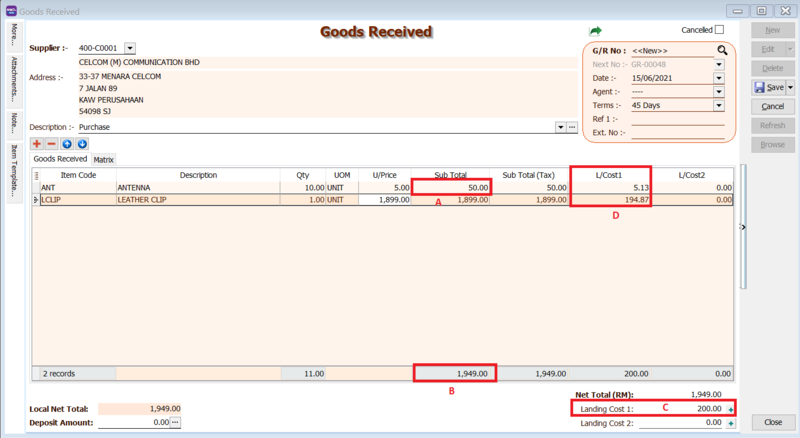Click the Ref 1 input field

click(676, 119)
